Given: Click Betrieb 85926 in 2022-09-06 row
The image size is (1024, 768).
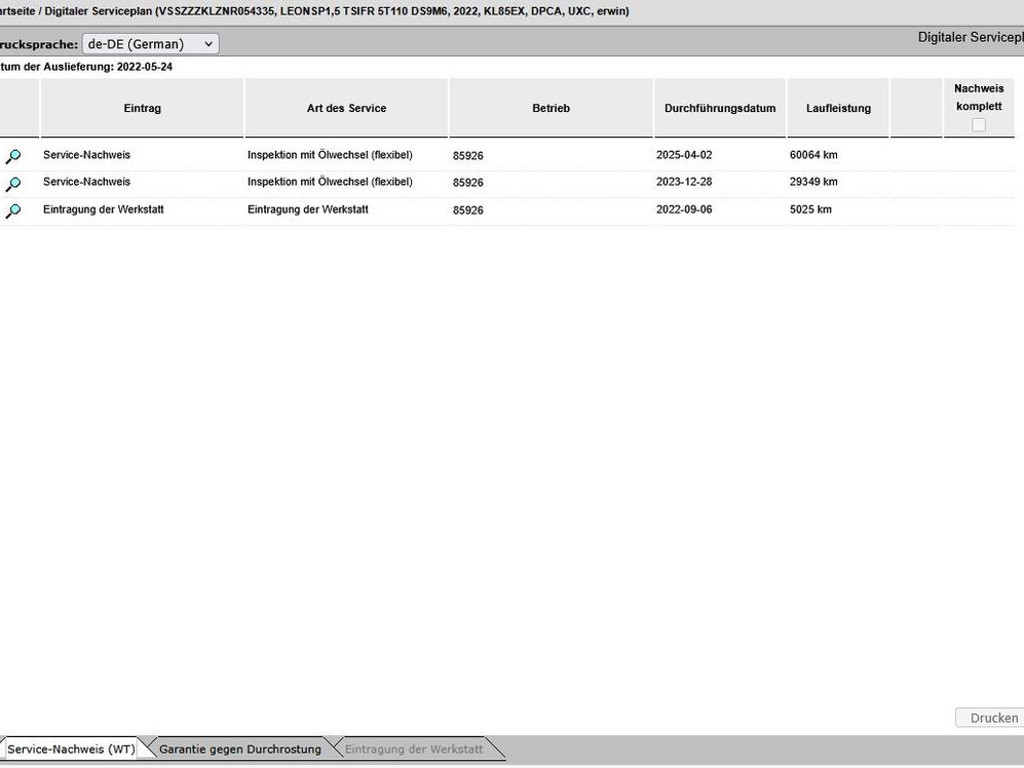Looking at the screenshot, I should 468,210.
